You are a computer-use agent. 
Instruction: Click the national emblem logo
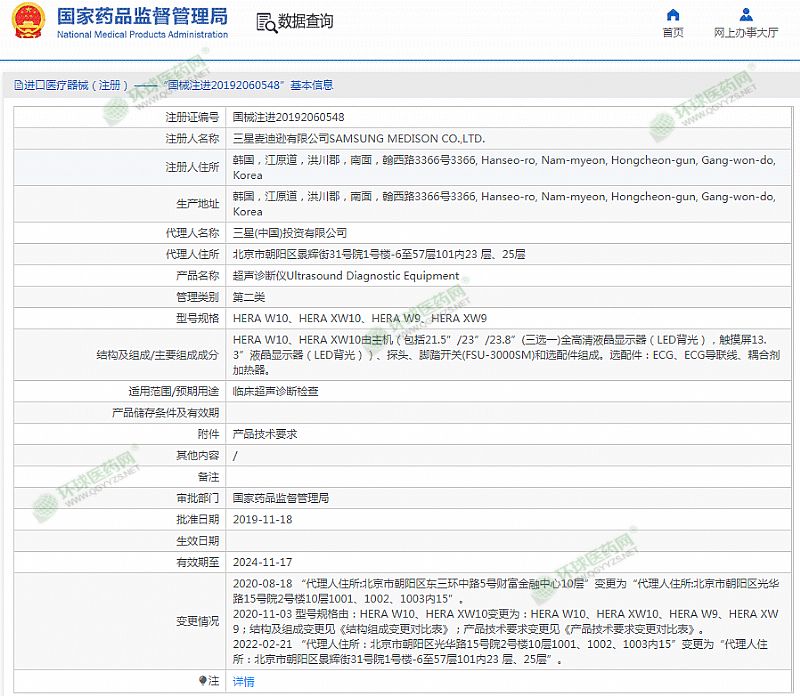tap(26, 24)
